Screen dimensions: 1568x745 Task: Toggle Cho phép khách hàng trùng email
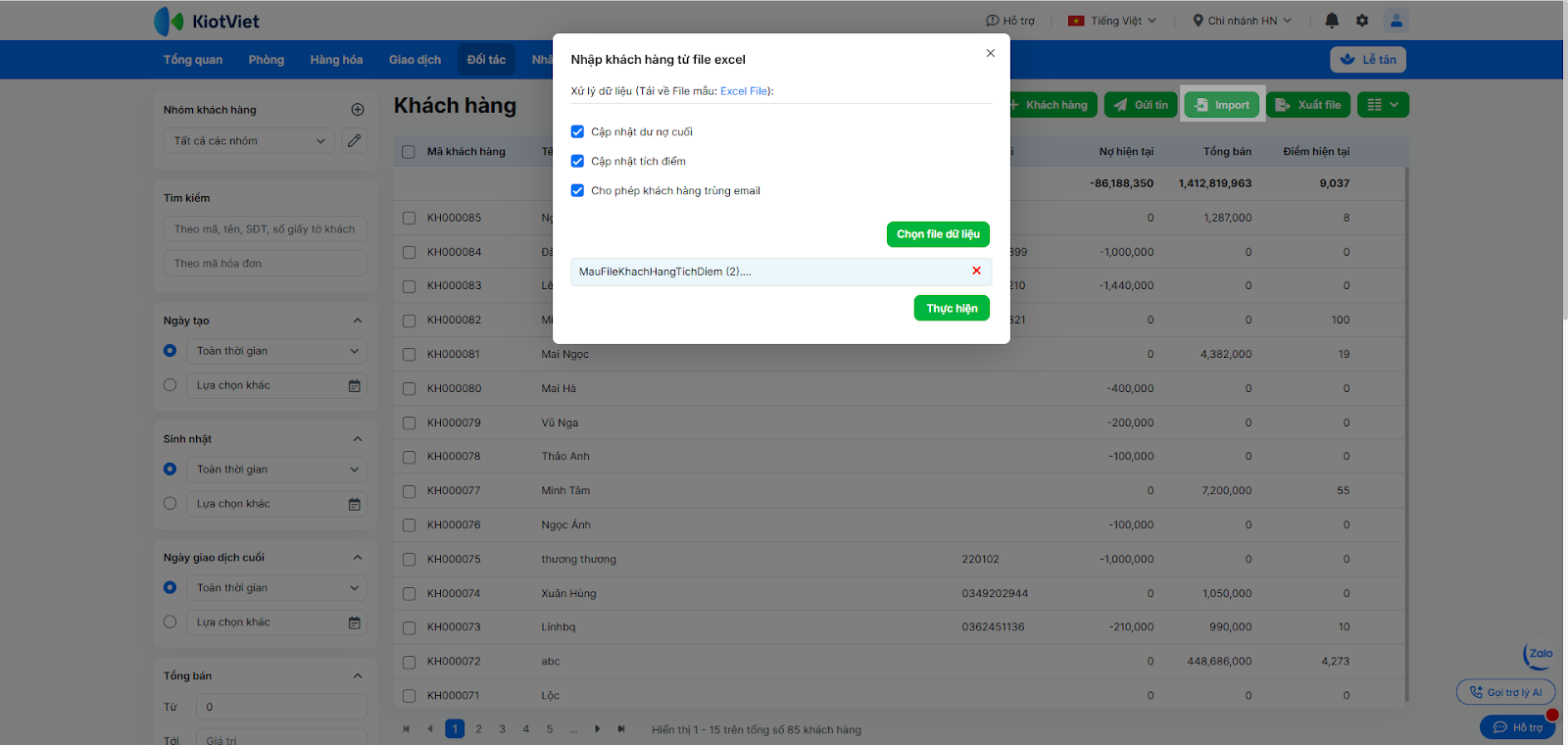point(577,190)
